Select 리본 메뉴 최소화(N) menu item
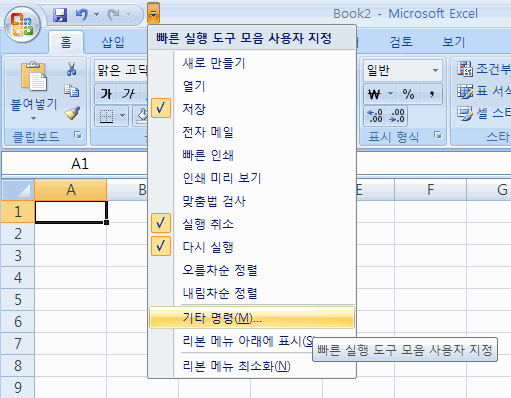This screenshot has height=398, width=511. coord(252,366)
